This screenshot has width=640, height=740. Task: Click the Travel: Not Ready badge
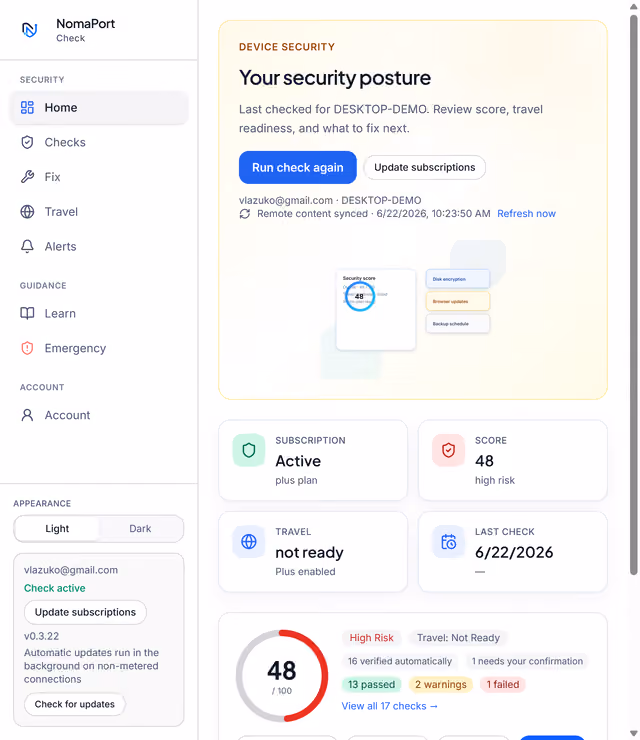(458, 638)
